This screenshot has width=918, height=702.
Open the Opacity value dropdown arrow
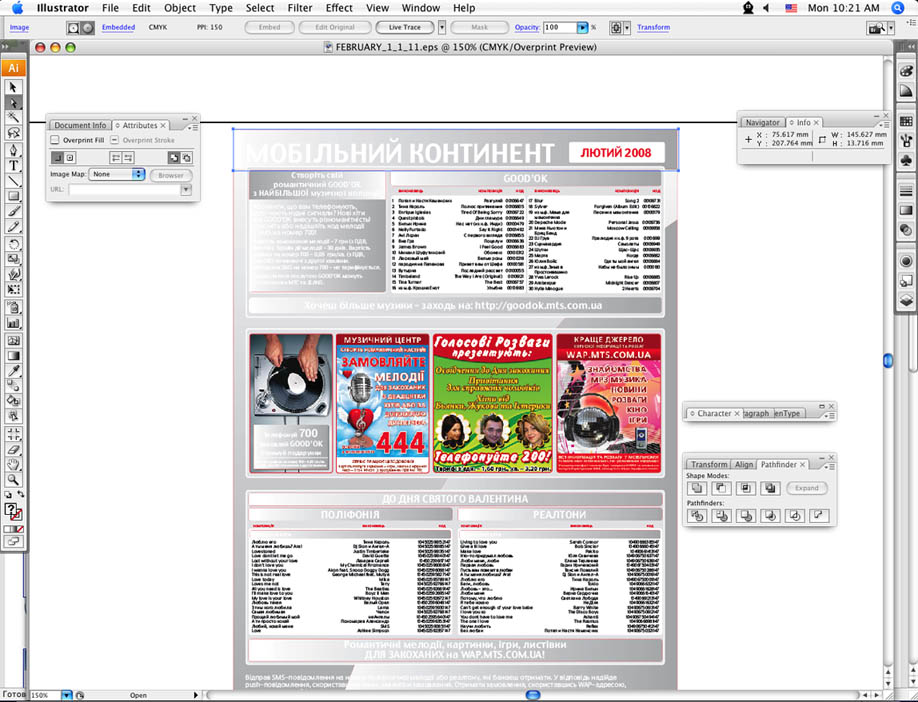pyautogui.click(x=582, y=28)
